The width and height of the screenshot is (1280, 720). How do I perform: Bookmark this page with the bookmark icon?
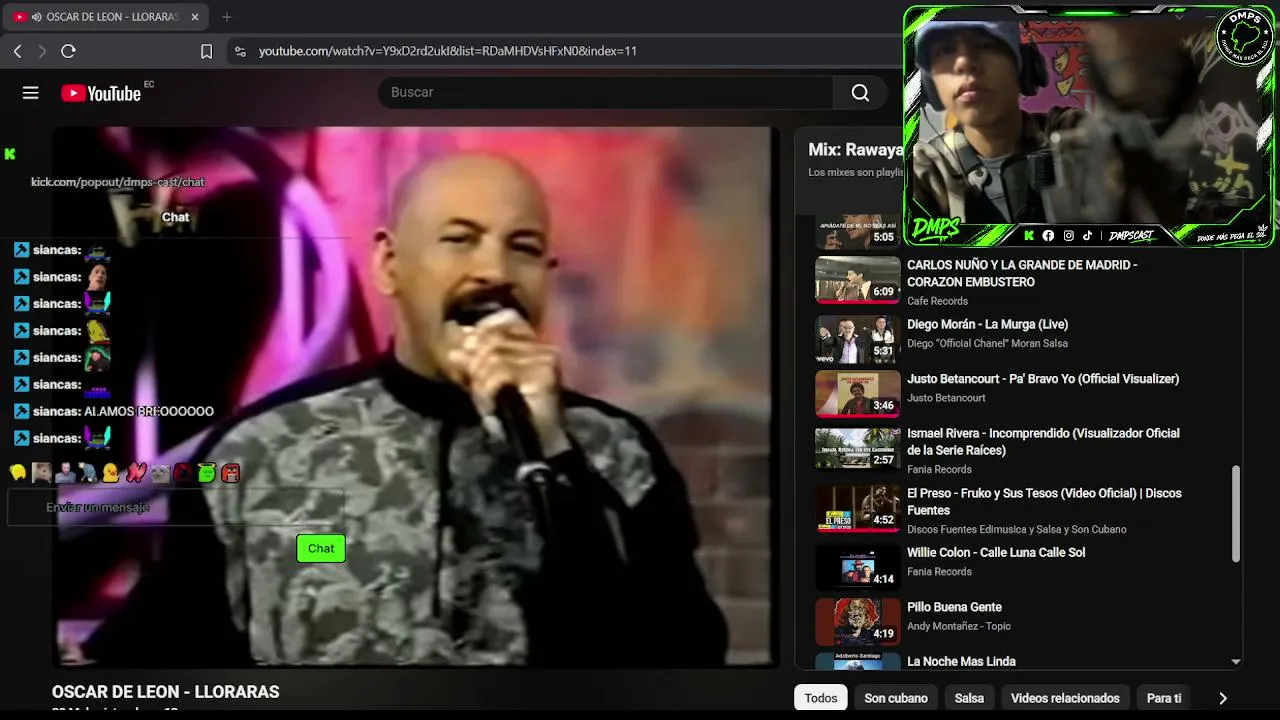click(206, 51)
